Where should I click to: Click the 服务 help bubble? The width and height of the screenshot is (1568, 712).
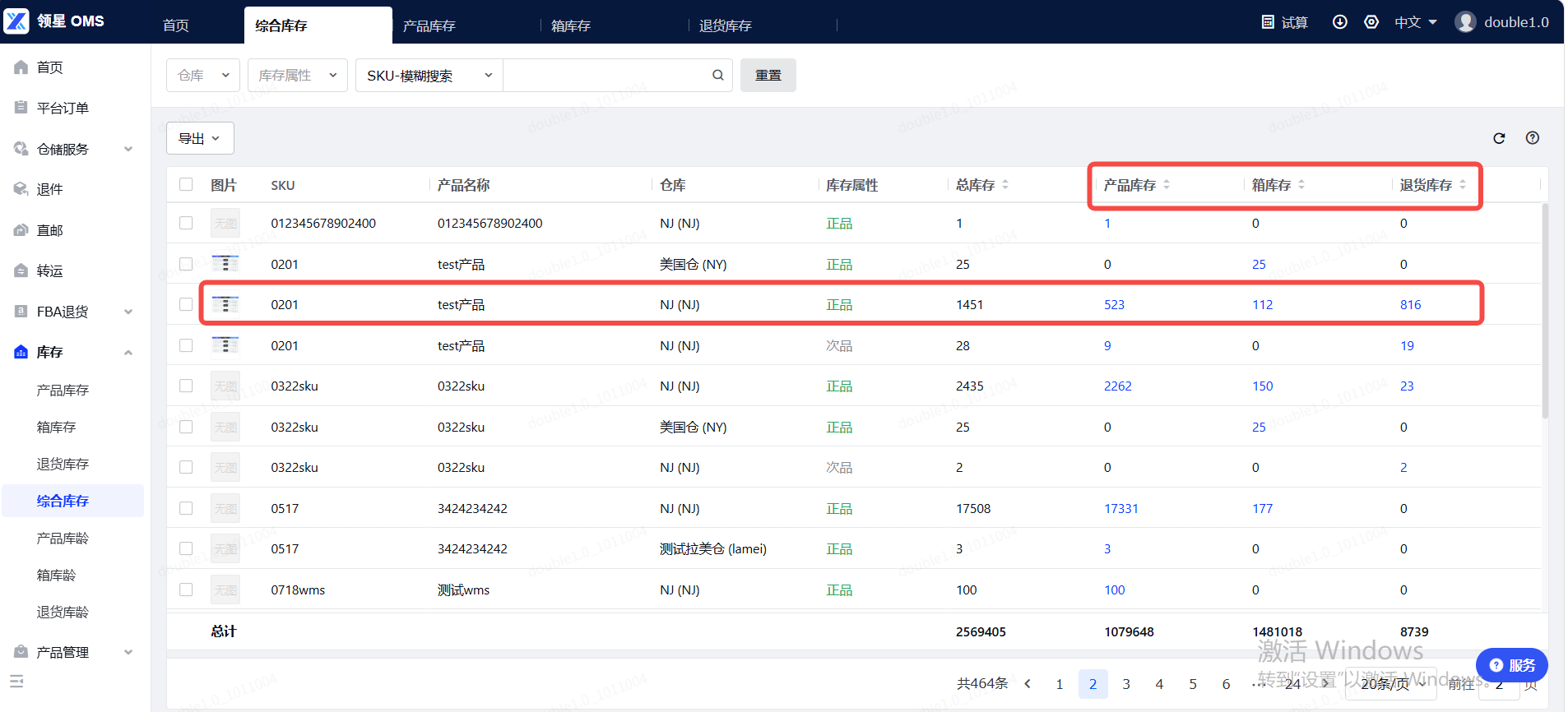coord(1512,665)
